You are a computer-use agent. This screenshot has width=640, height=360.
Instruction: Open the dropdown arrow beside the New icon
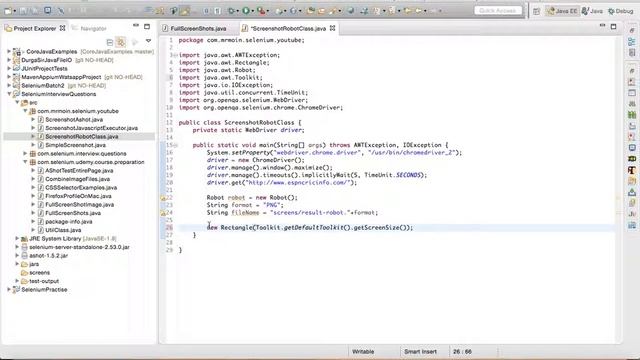pyautogui.click(x=14, y=11)
